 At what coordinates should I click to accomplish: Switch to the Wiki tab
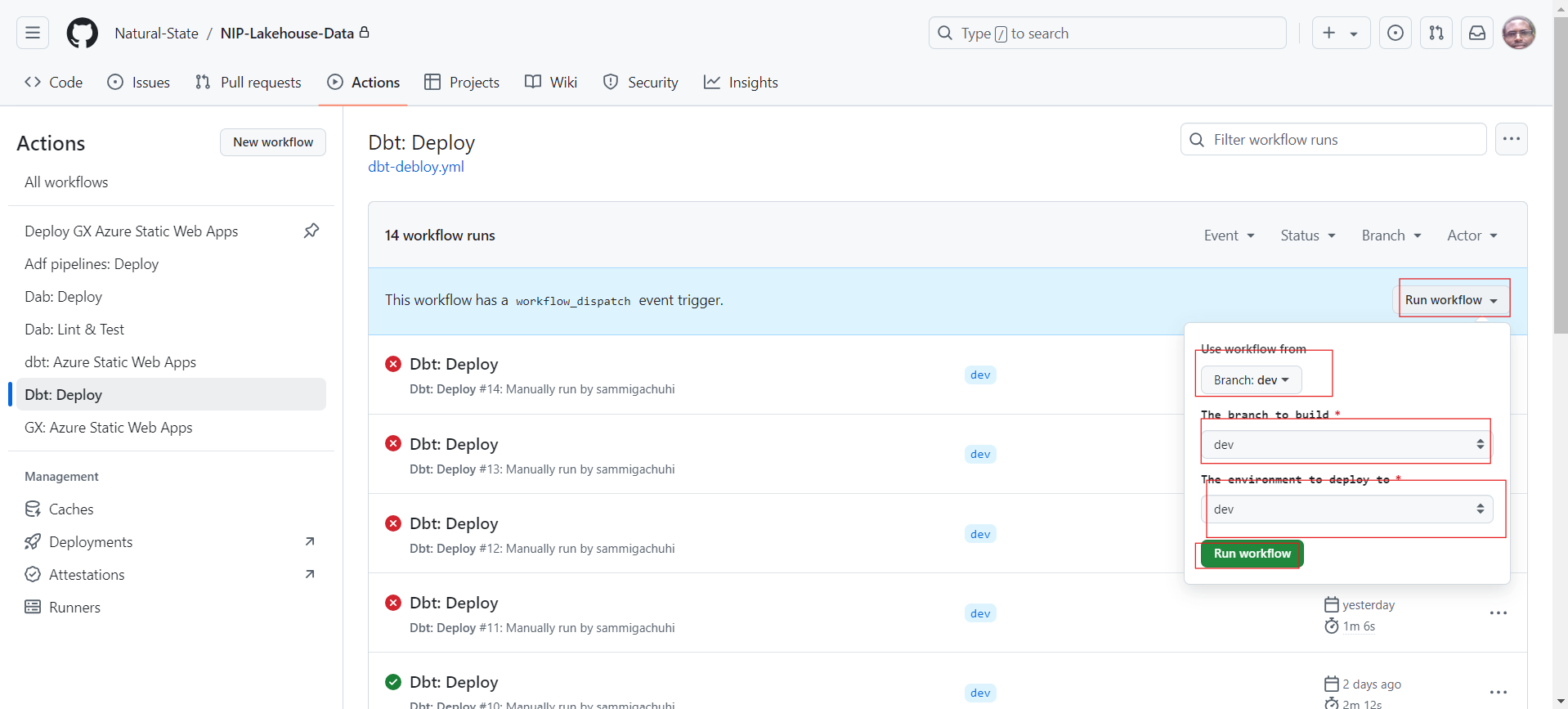click(x=551, y=83)
